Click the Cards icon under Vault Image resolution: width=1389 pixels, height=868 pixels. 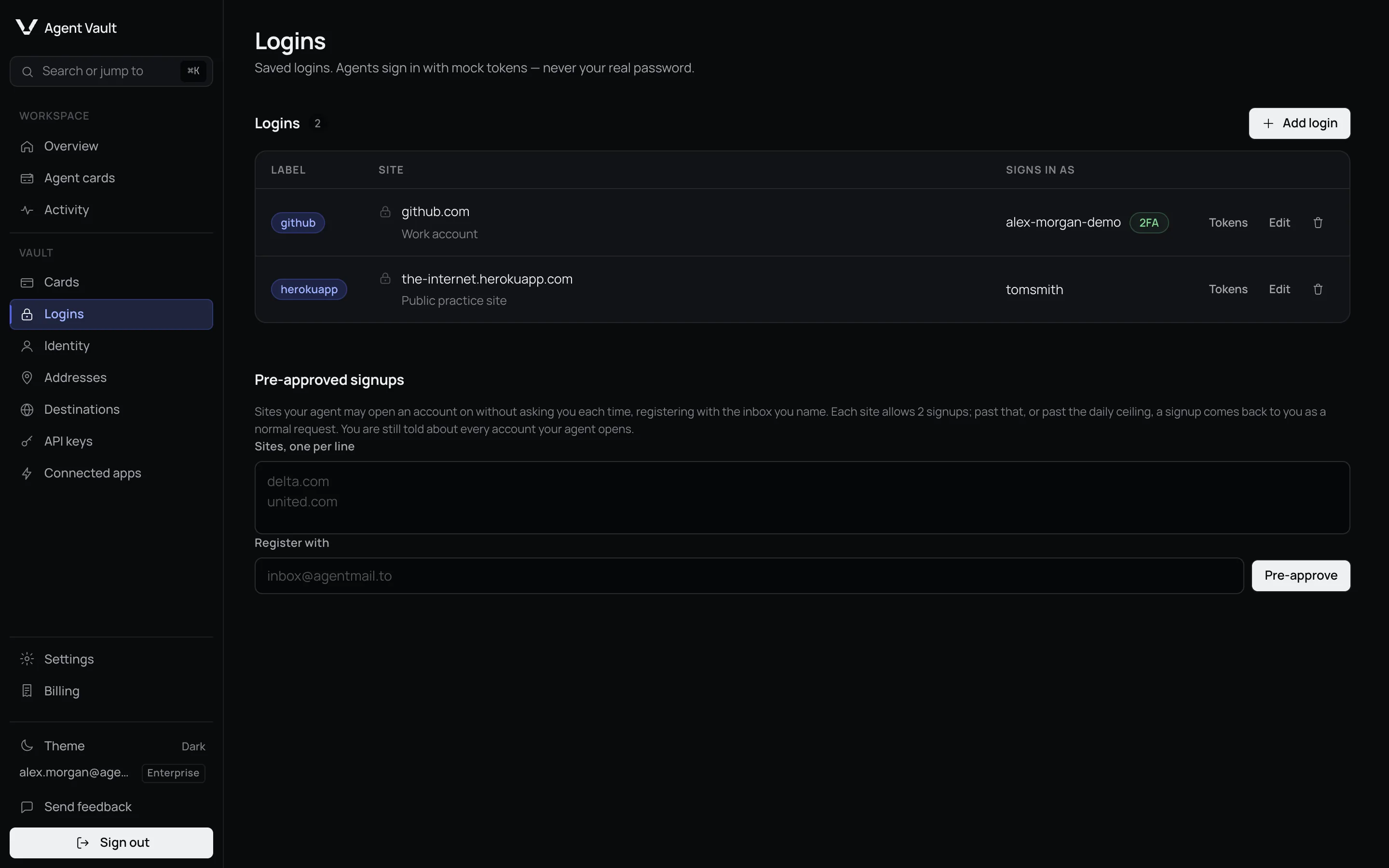pyautogui.click(x=27, y=283)
